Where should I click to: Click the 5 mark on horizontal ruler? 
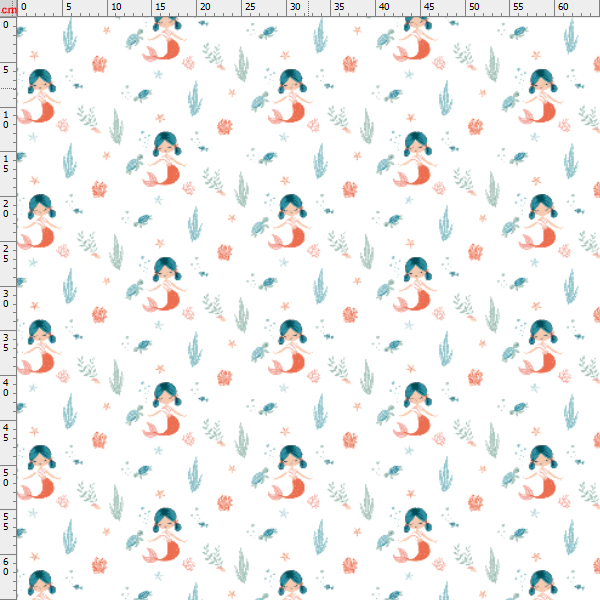click(x=69, y=7)
